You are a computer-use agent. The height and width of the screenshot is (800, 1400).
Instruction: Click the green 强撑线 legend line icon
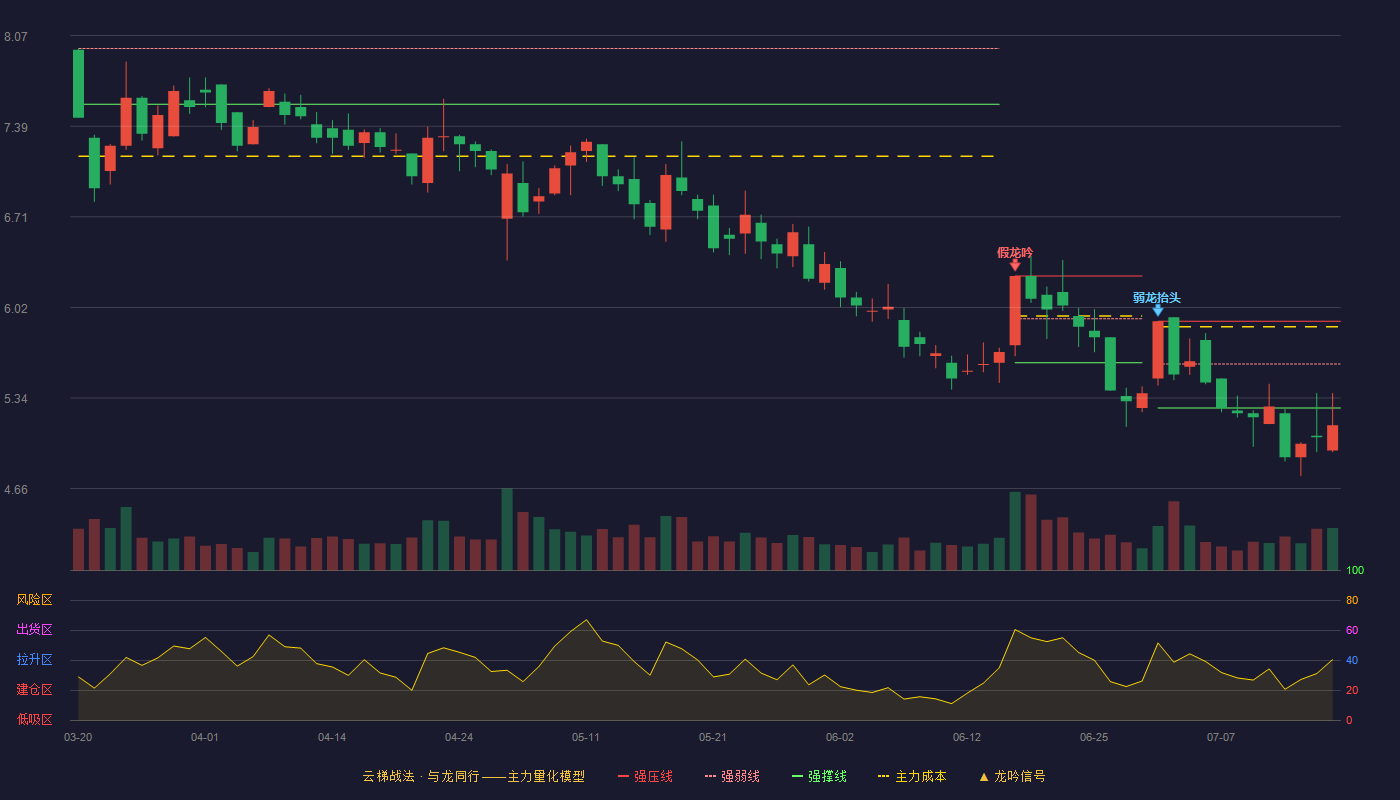pos(797,777)
